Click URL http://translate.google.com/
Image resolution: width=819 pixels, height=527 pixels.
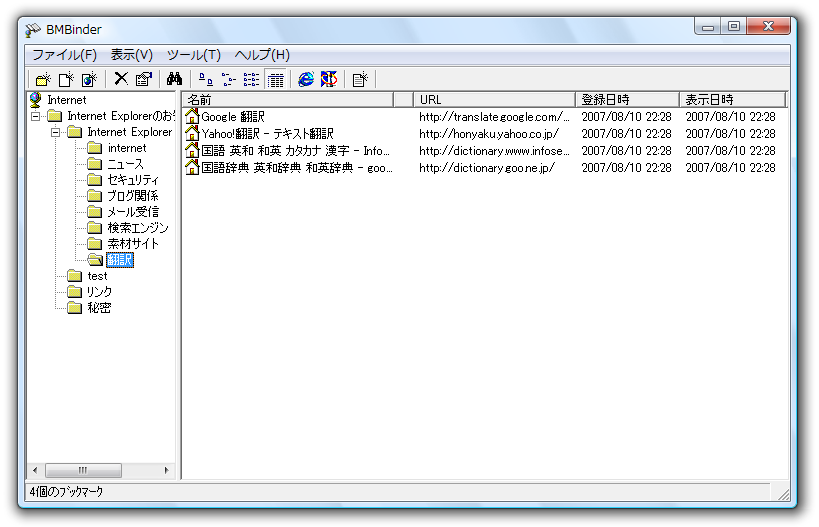(494, 116)
